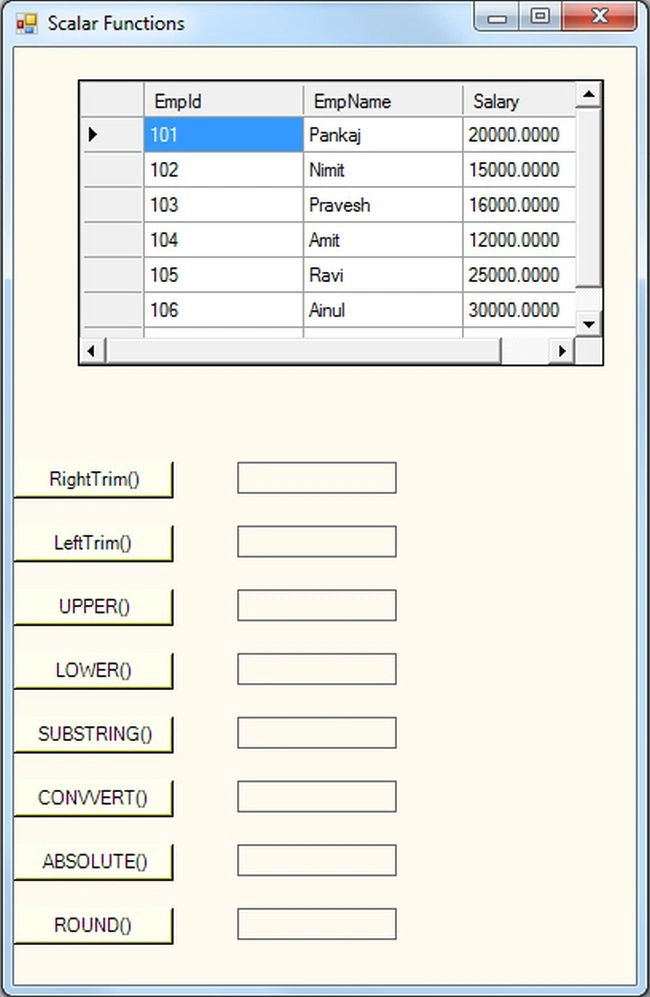Click the SUBSTRING() button
Screen dimensions: 650x997
93,734
